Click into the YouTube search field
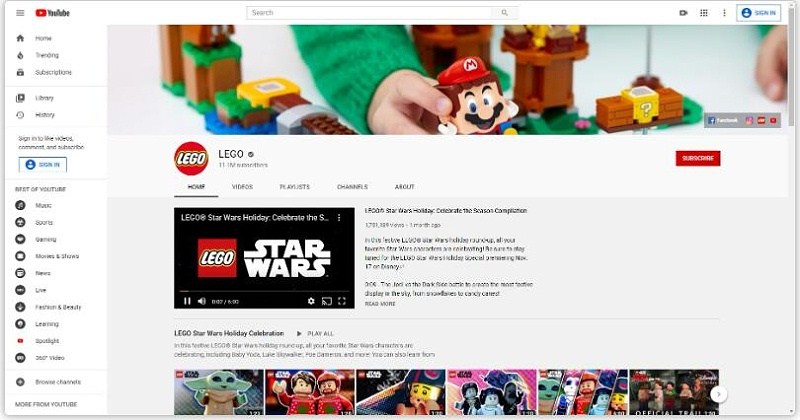 (370, 13)
